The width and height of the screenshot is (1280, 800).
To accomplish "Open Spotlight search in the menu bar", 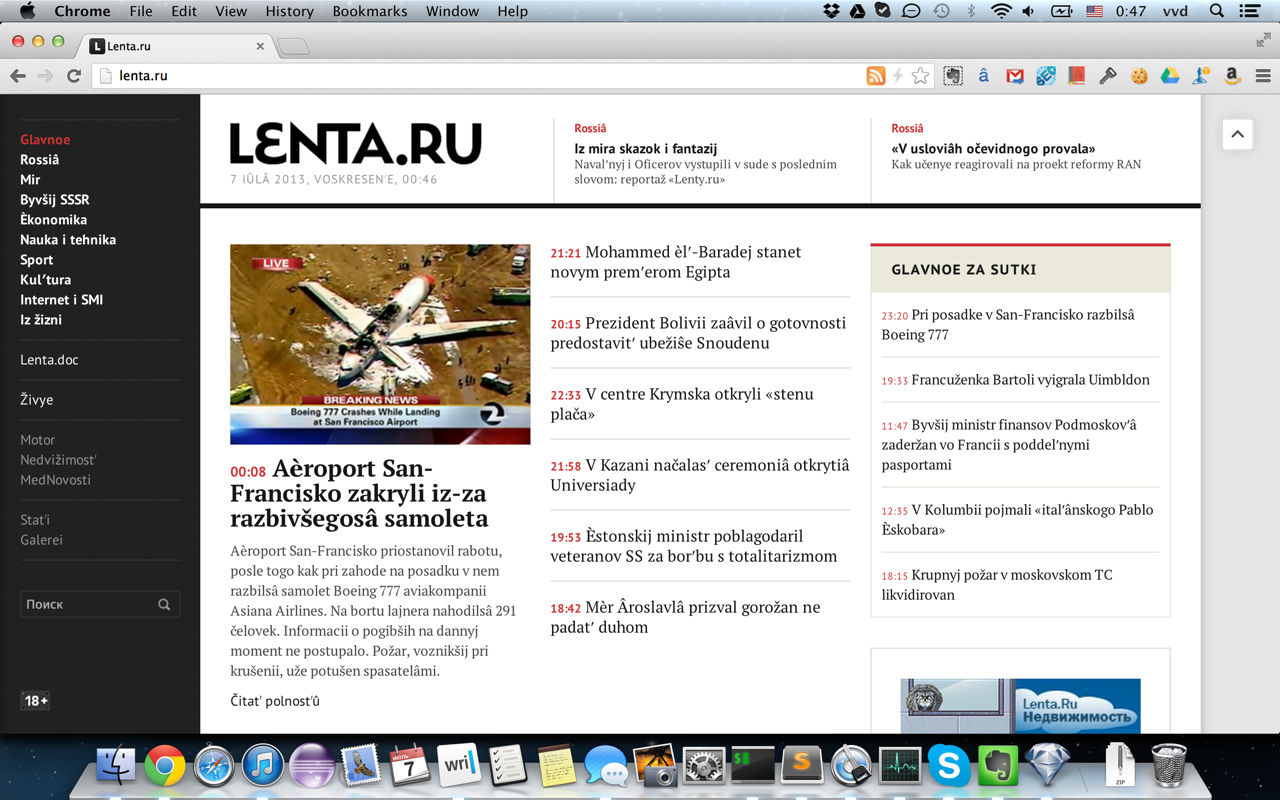I will (x=1217, y=11).
